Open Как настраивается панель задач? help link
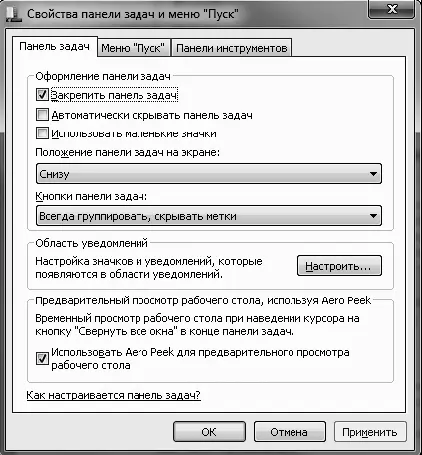 point(114,395)
